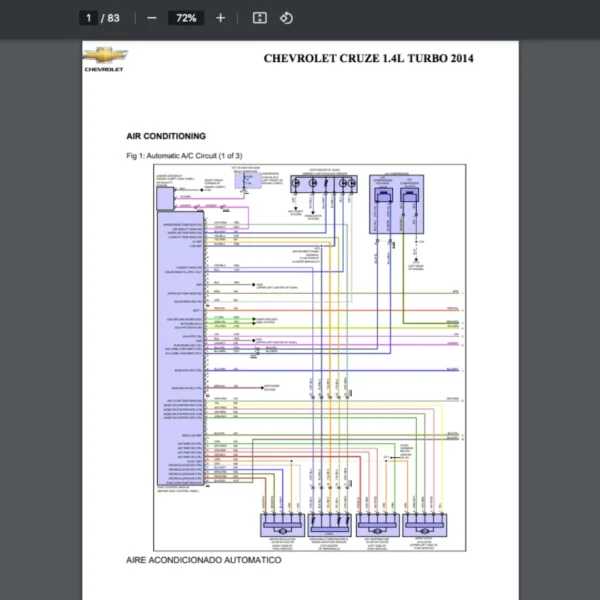This screenshot has width=600, height=600.
Task: Click the total page count 83
Action: point(114,18)
